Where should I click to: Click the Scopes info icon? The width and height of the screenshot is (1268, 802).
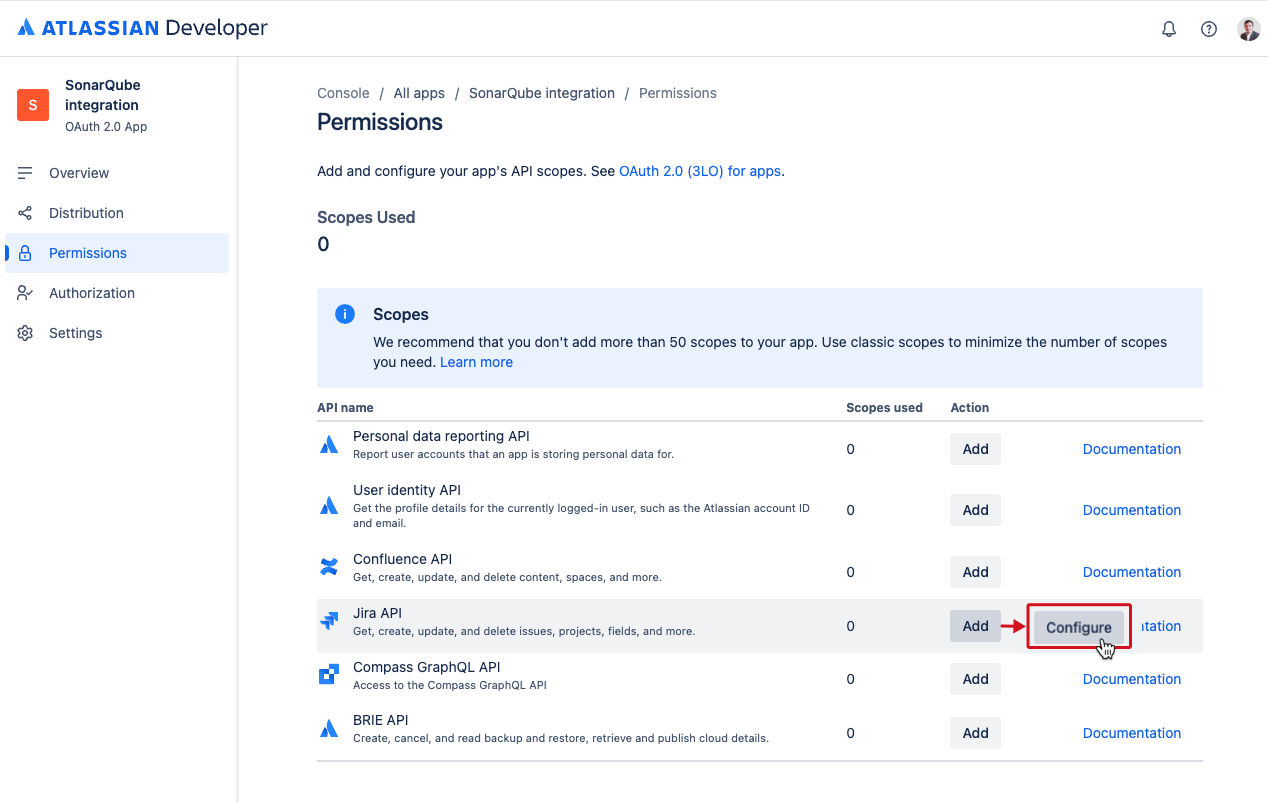pos(345,313)
